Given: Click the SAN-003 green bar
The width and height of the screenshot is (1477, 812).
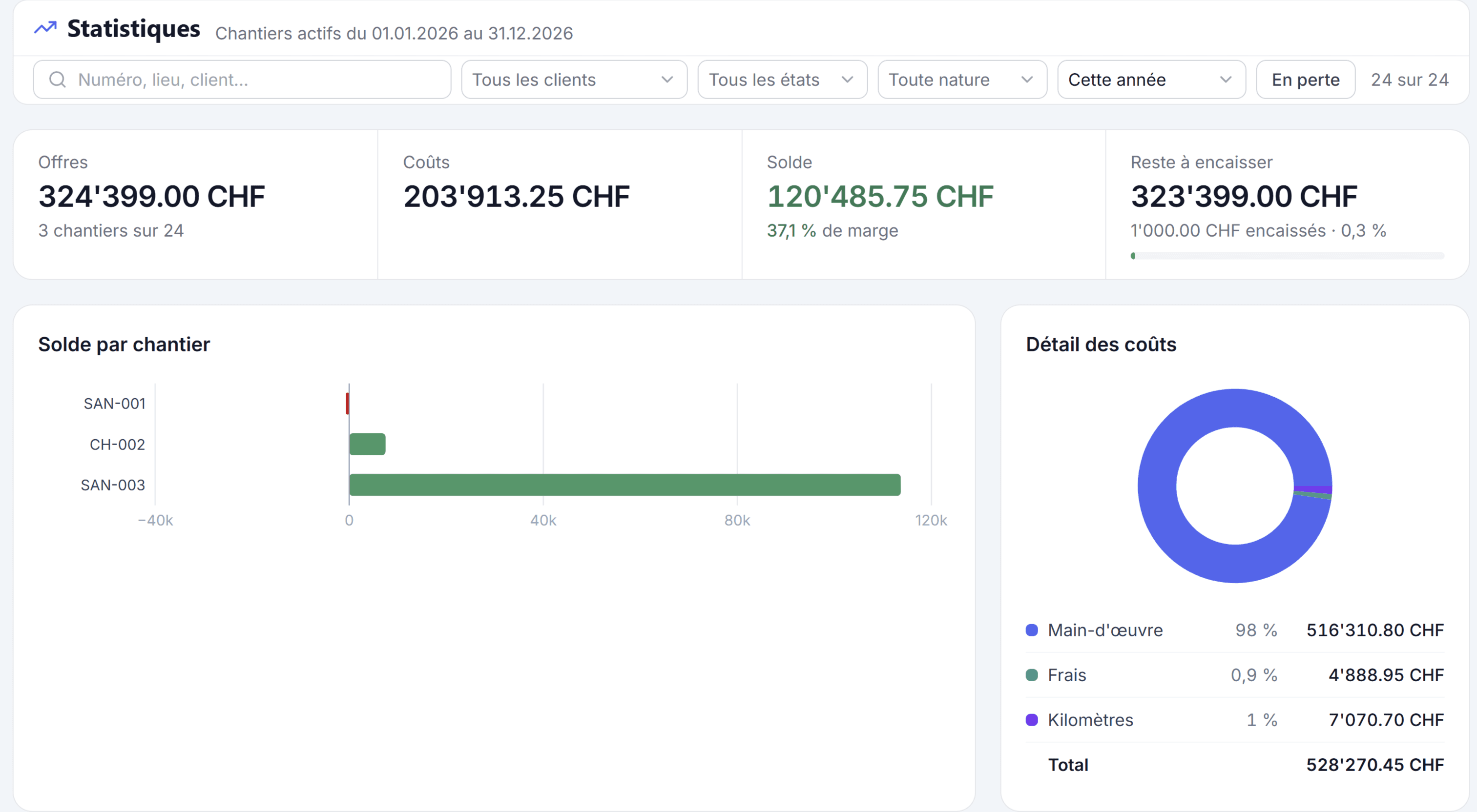Looking at the screenshot, I should [x=624, y=485].
